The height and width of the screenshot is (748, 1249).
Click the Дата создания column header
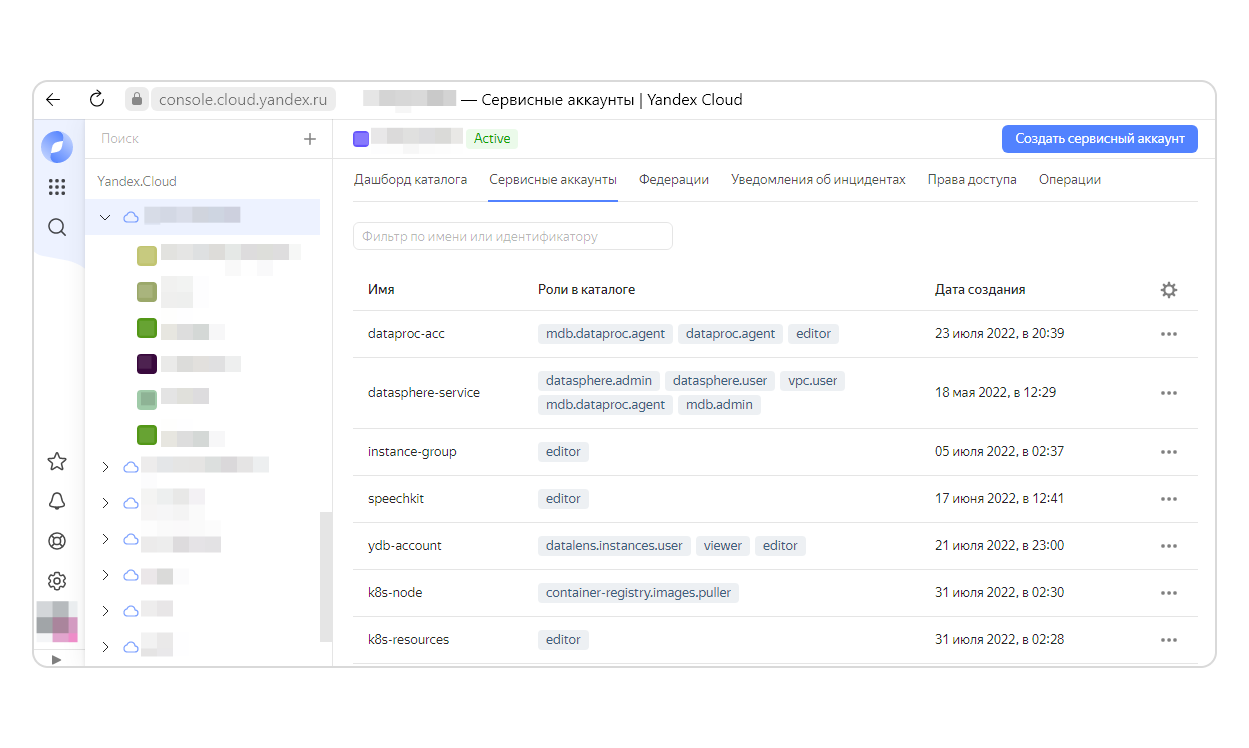(x=980, y=290)
